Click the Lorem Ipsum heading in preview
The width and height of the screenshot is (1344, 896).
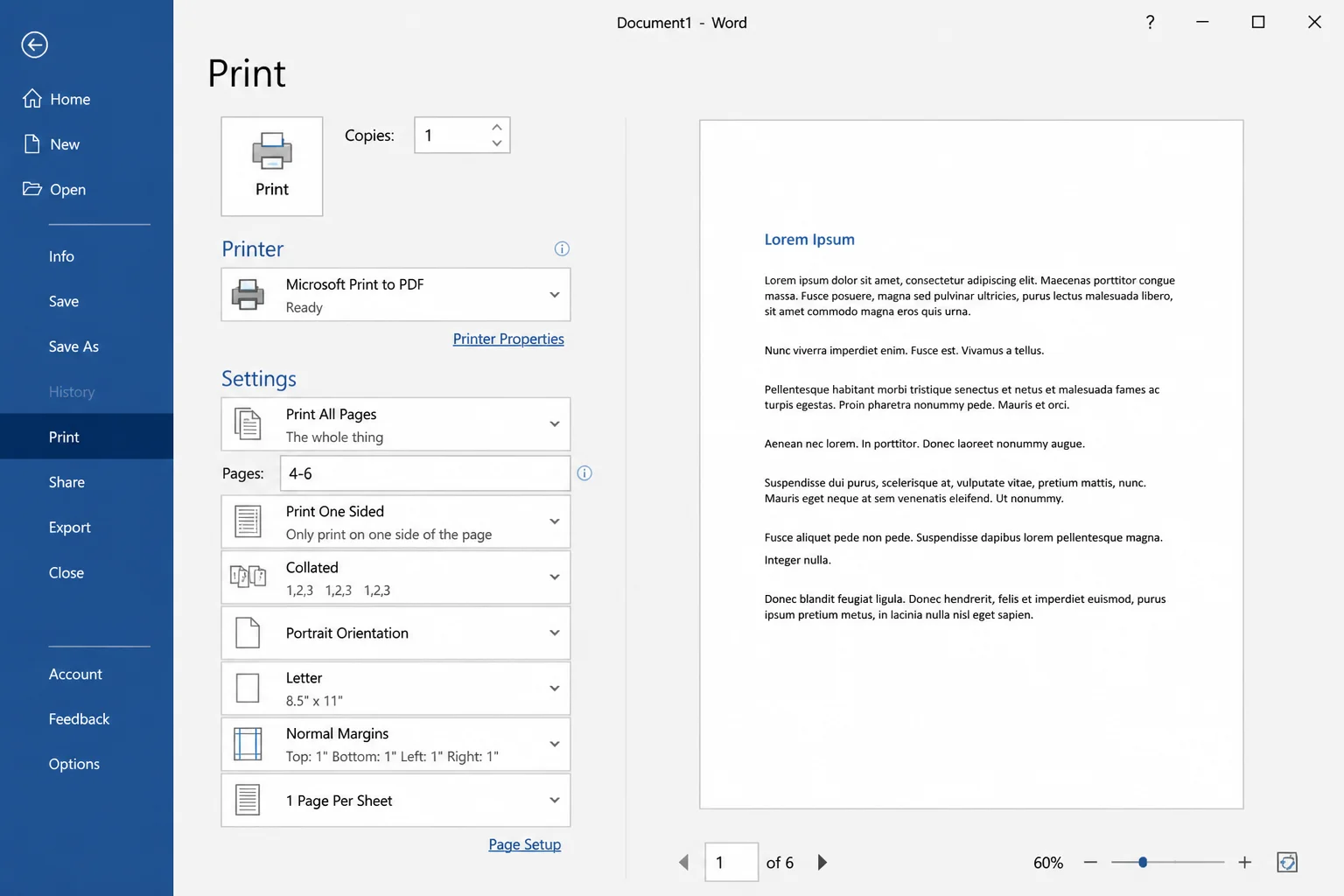809,240
